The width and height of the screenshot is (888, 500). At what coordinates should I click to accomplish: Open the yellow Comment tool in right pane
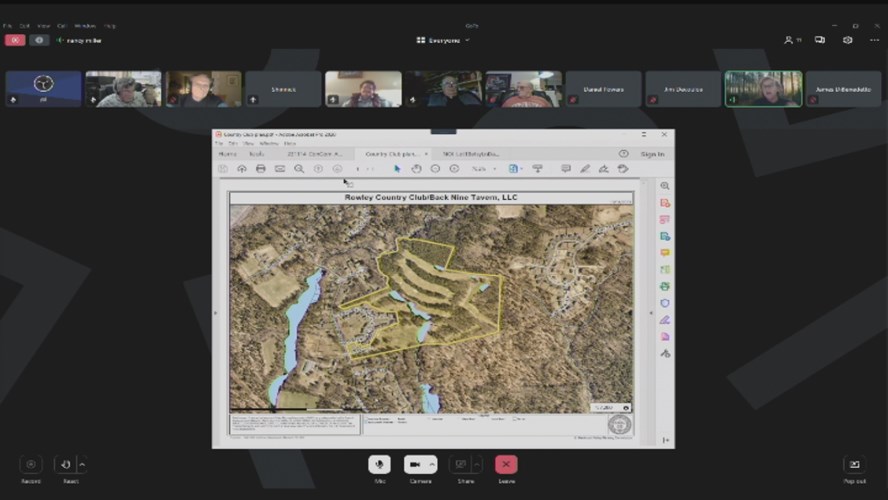point(665,253)
